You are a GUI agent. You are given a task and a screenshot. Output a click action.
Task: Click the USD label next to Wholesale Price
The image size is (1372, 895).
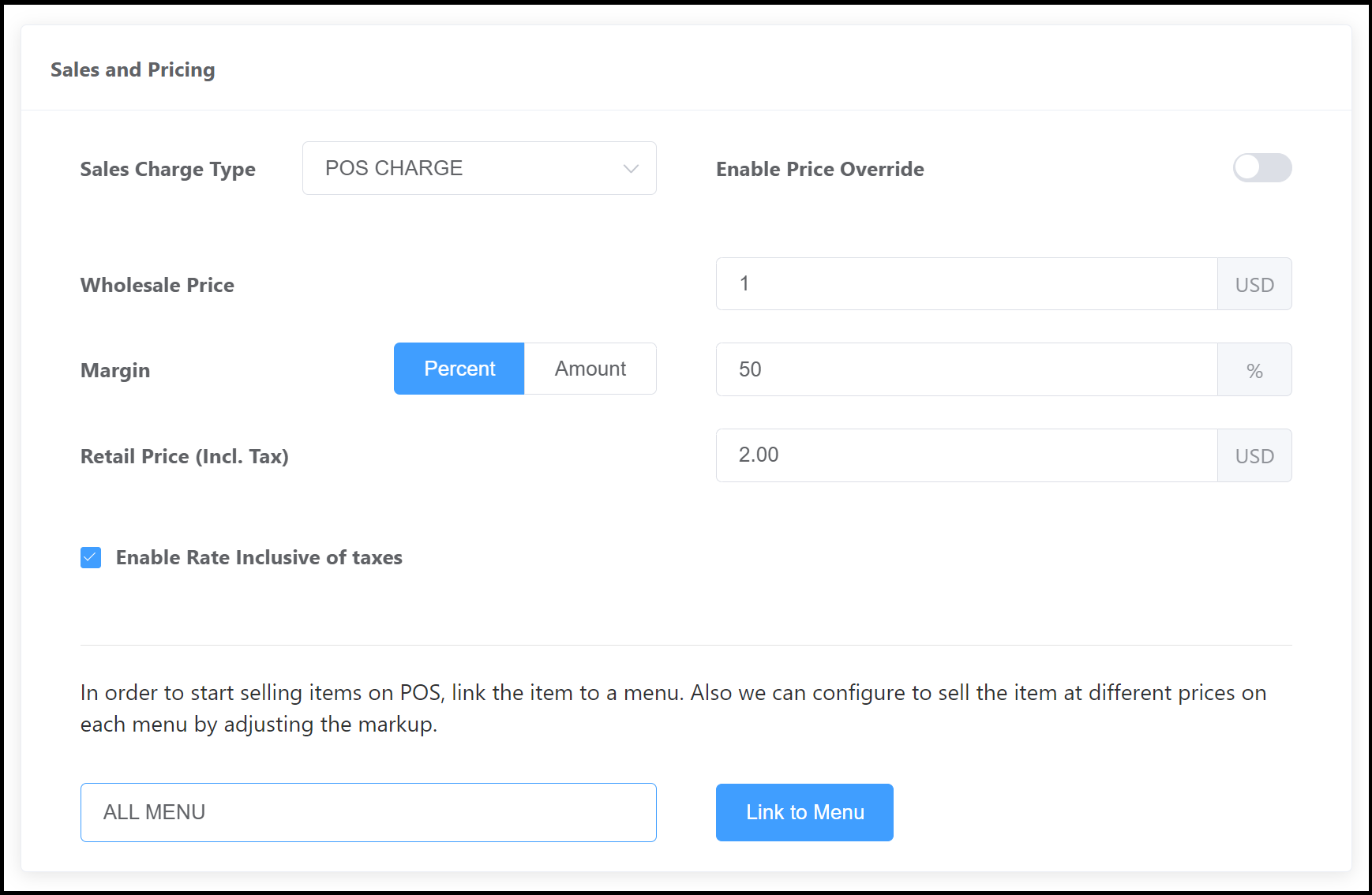[1254, 284]
